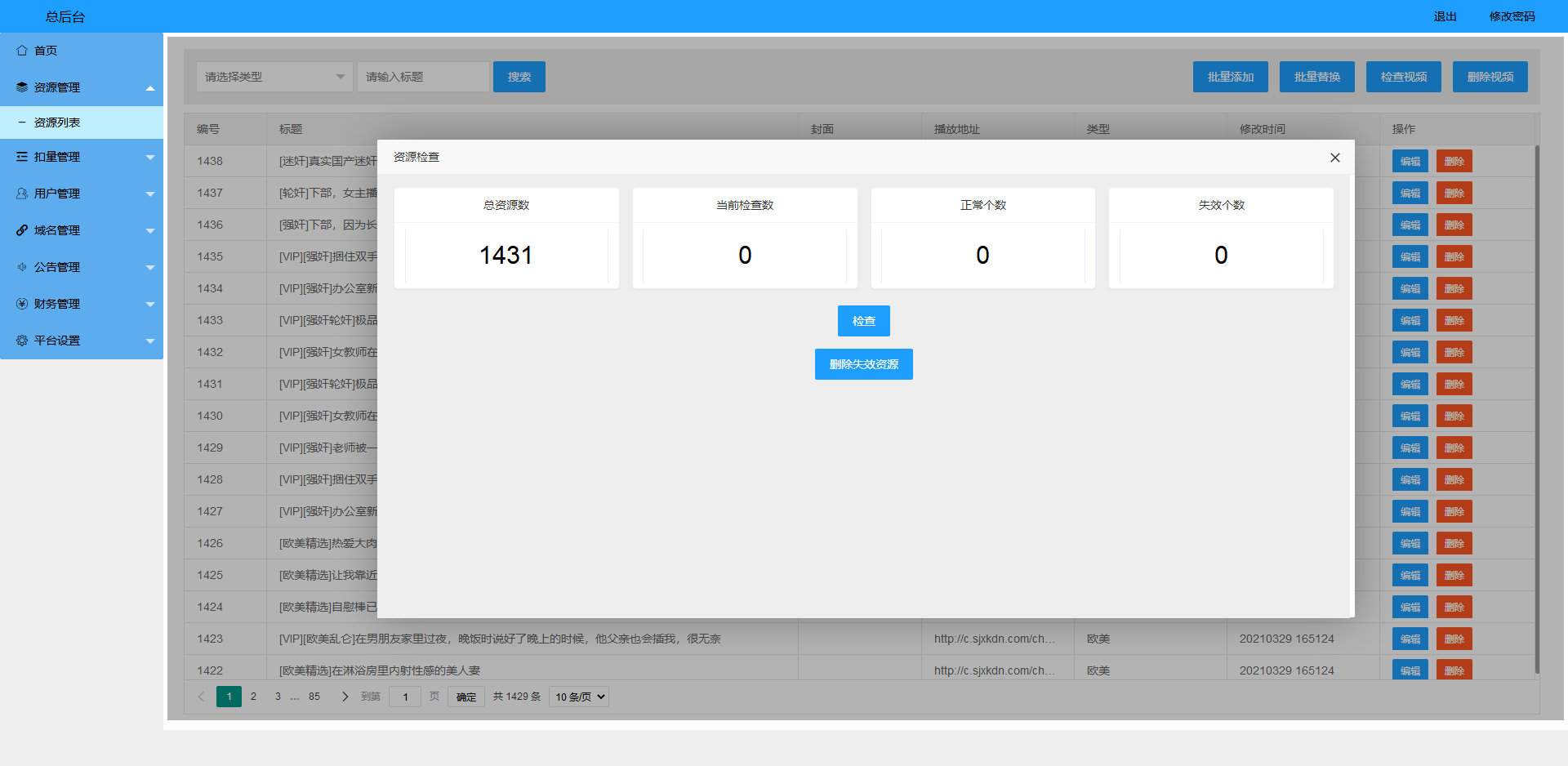This screenshot has width=1568, height=766.
Task: Click the user management person icon
Action: click(22, 194)
